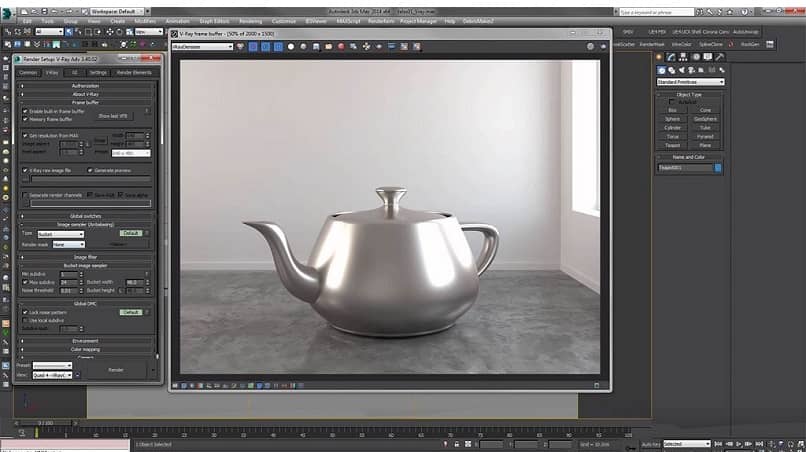
Task: Select the Move tool in main toolbar
Action: (x=109, y=32)
